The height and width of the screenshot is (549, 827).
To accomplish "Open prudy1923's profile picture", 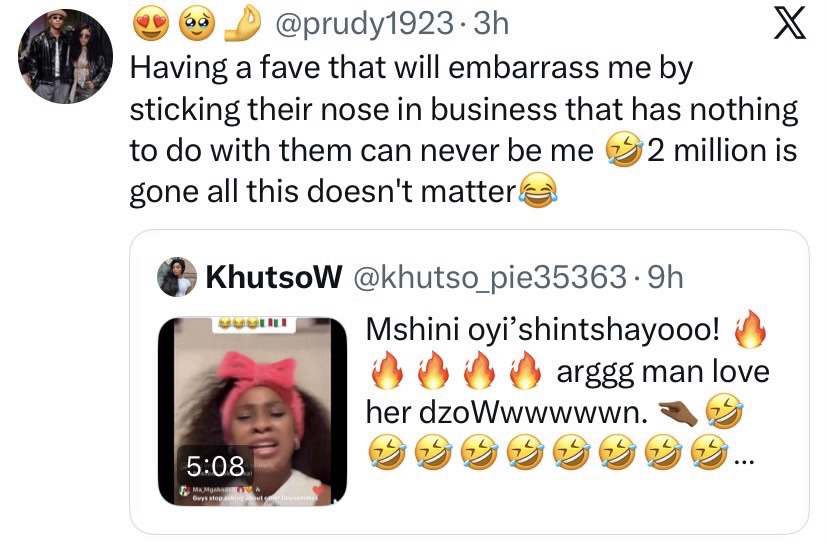I will (x=66, y=56).
